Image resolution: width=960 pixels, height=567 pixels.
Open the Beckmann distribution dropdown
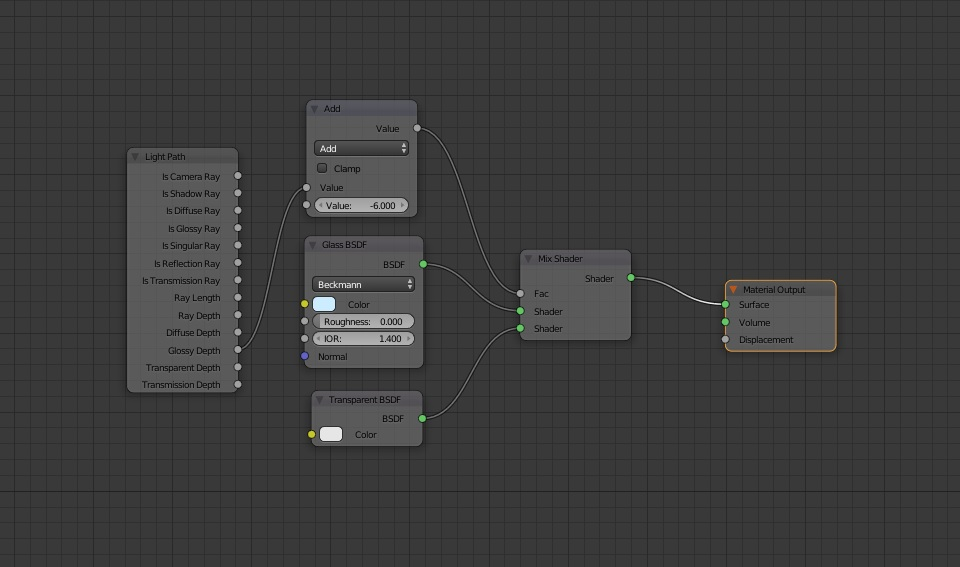coord(363,284)
